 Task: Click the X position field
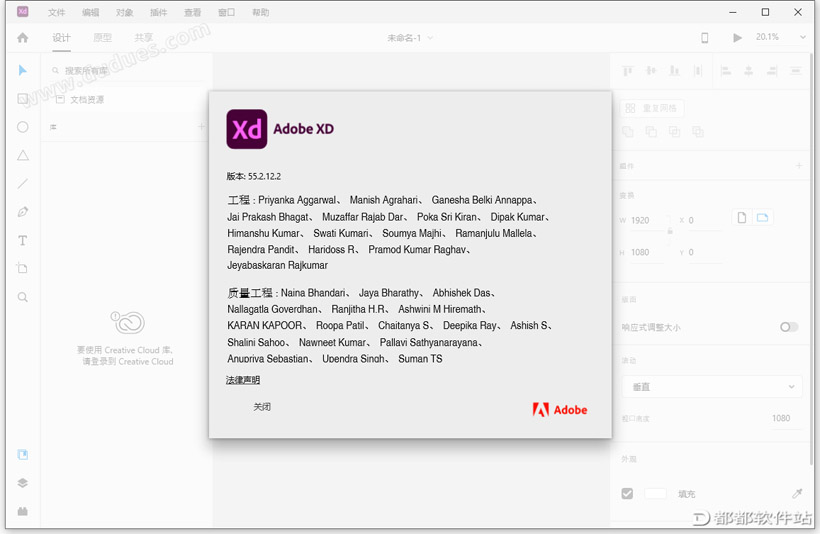pos(705,220)
